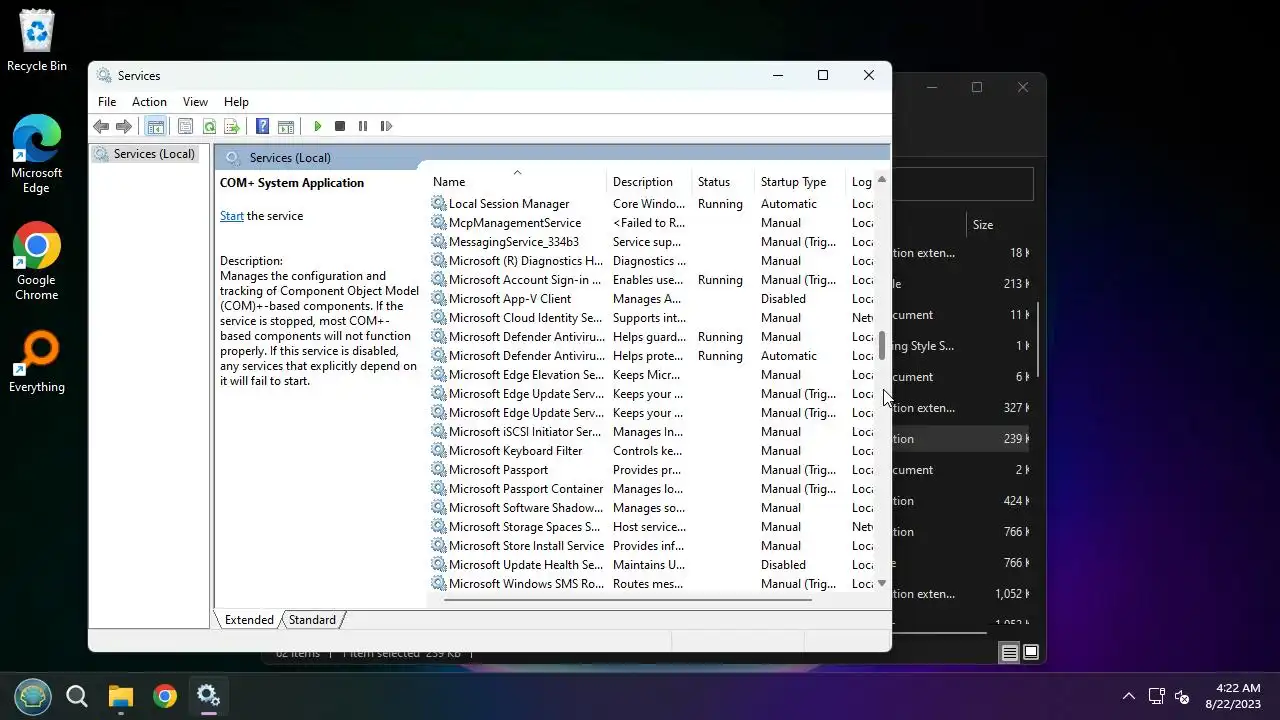Open File Explorer from taskbar
The image size is (1280, 720).
121,696
